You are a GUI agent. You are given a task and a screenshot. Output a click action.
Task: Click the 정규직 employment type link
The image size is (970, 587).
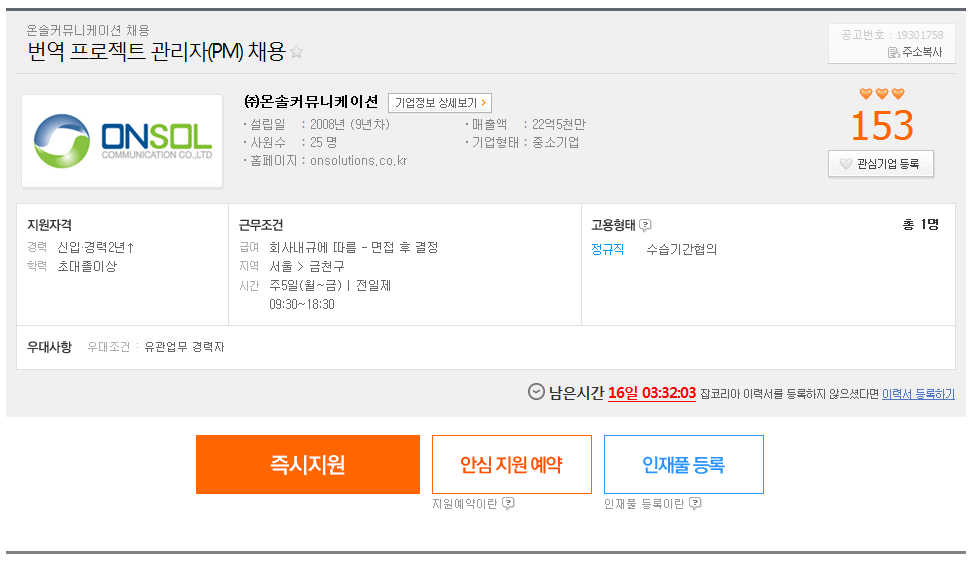tap(607, 249)
